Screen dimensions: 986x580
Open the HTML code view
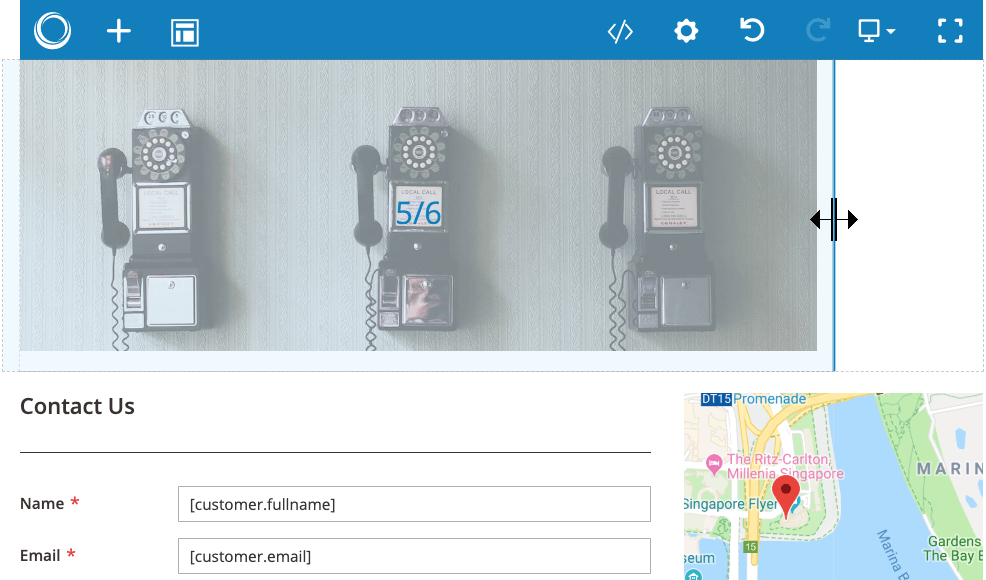coord(620,32)
